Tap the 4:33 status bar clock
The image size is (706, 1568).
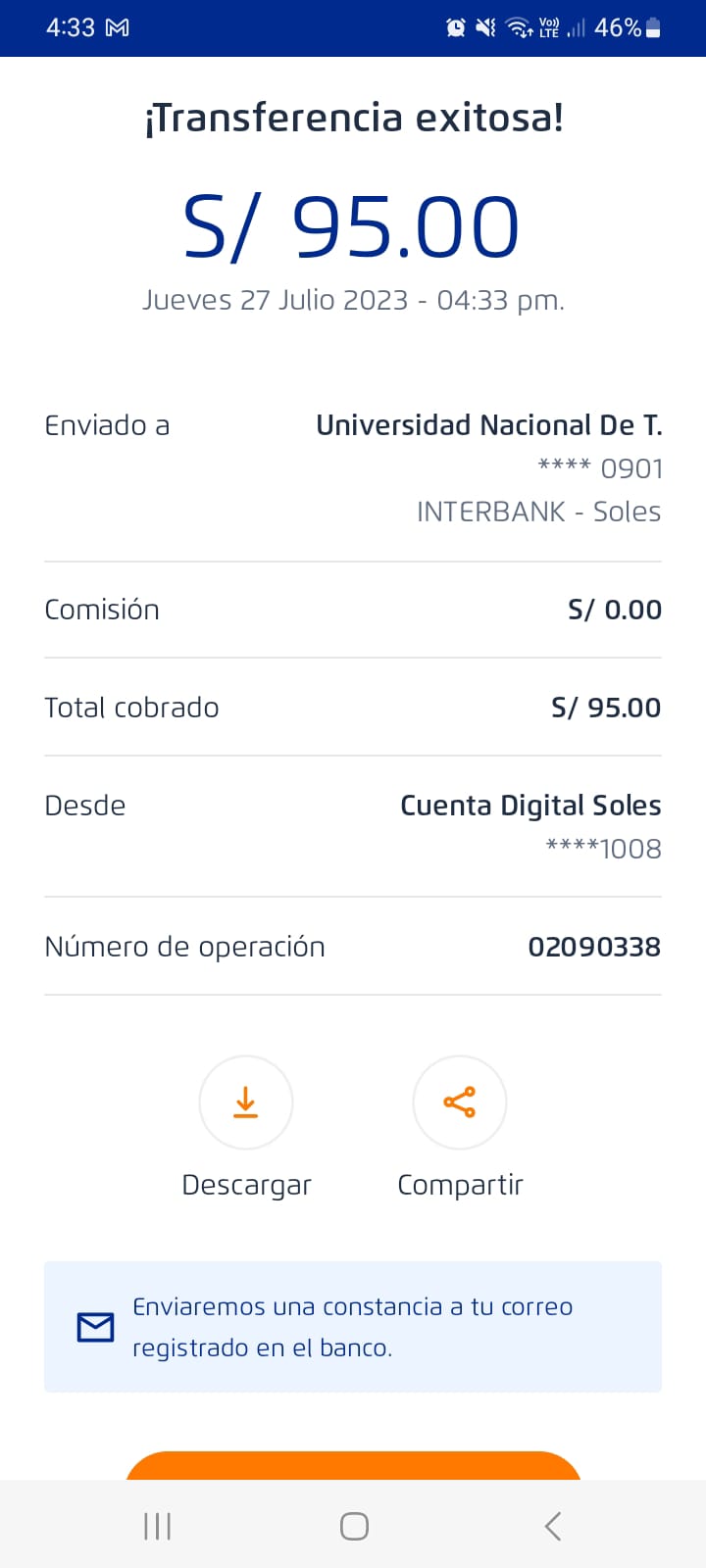pos(71,27)
